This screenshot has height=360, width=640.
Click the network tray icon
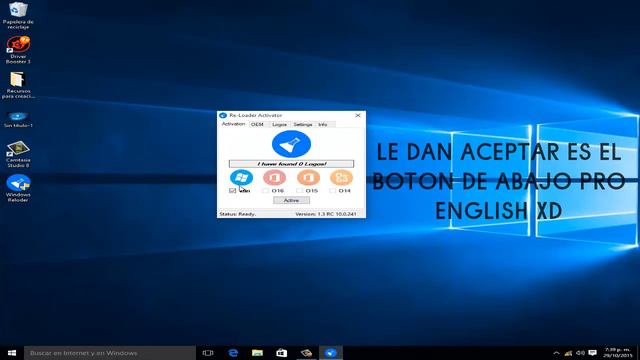click(x=568, y=353)
